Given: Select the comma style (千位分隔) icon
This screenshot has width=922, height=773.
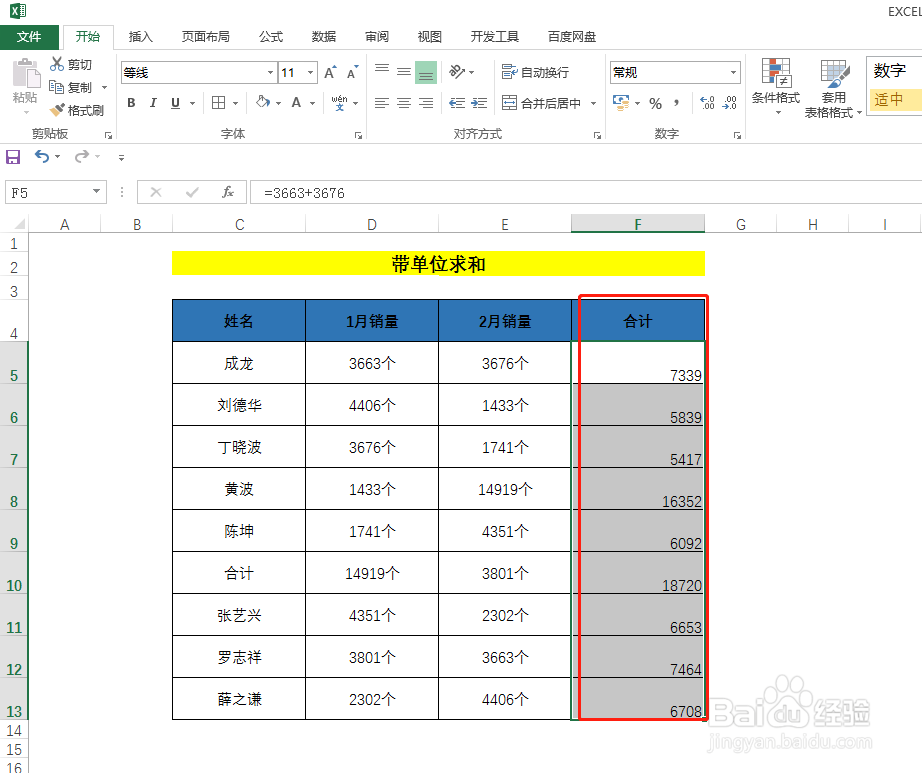Looking at the screenshot, I should pyautogui.click(x=676, y=102).
